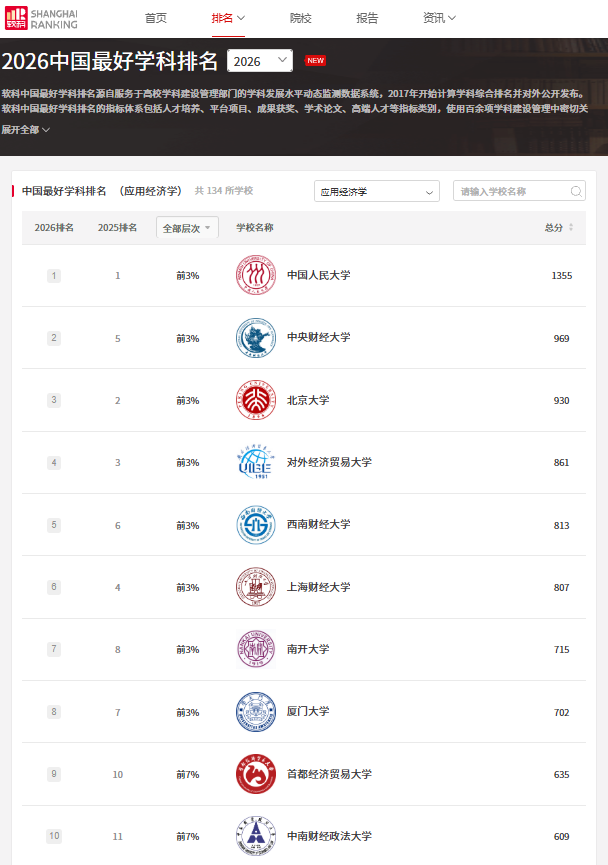The height and width of the screenshot is (865, 608).
Task: Click the score 702
Action: (x=562, y=712)
